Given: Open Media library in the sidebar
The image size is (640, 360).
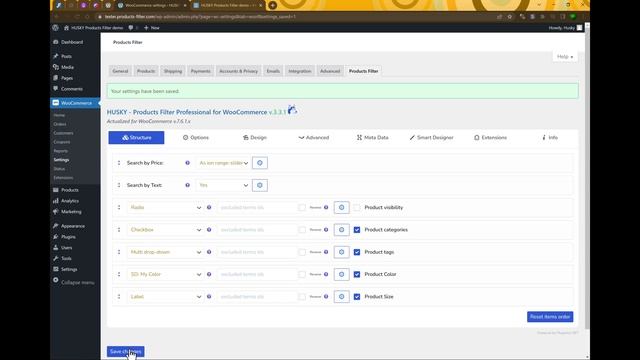Looking at the screenshot, I should click(67, 67).
